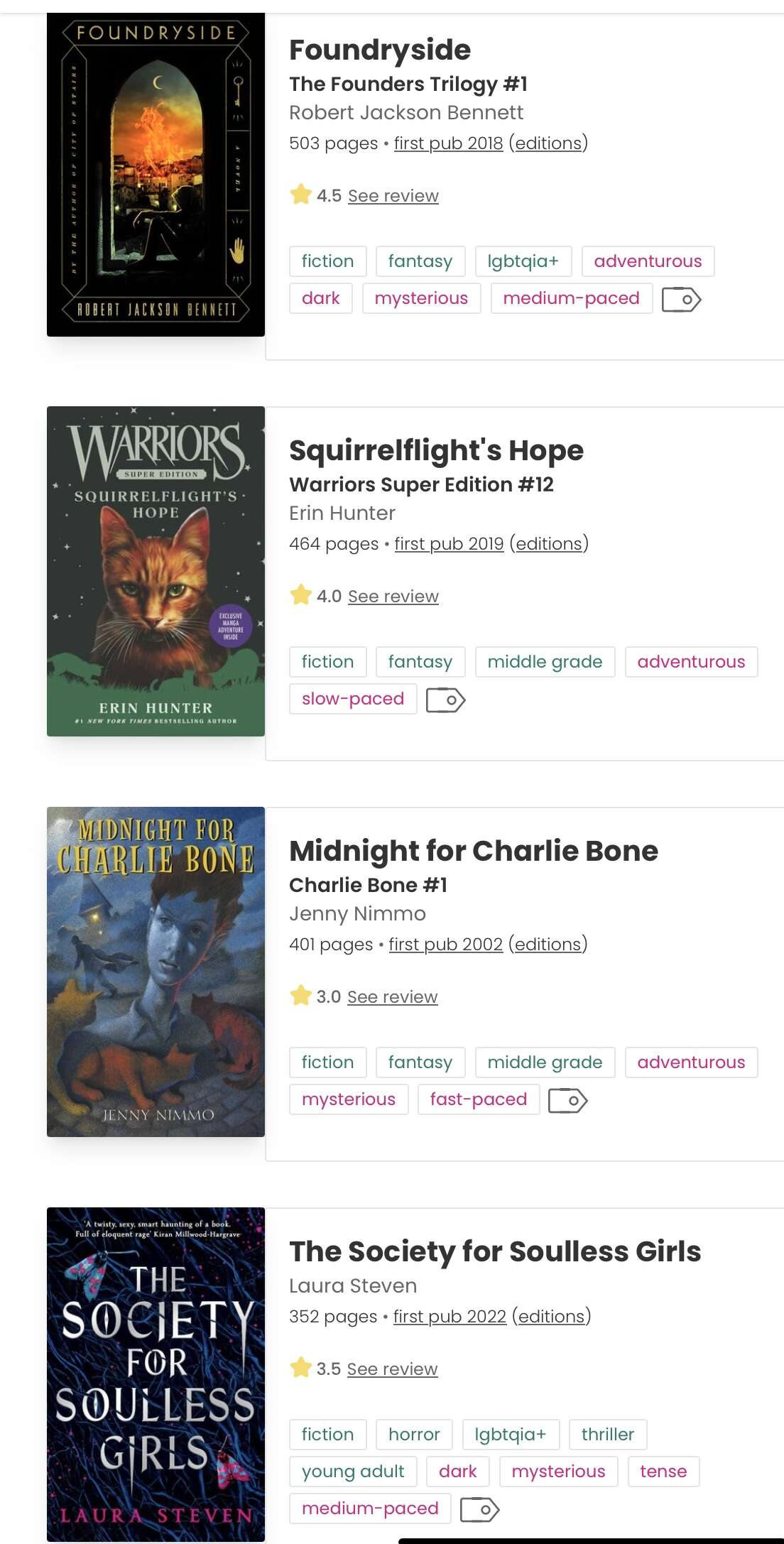View editions of Squirrelflight's Hope
The width and height of the screenshot is (784, 1544).
pyautogui.click(x=549, y=544)
